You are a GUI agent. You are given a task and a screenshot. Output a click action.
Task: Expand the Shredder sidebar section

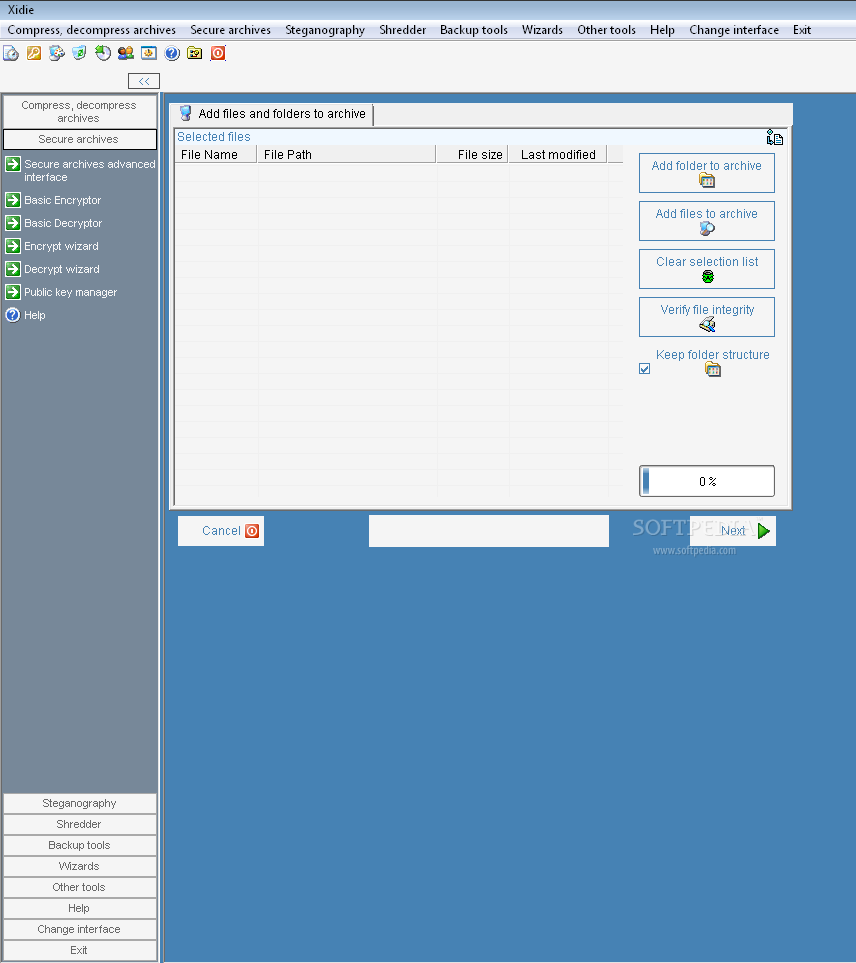80,824
